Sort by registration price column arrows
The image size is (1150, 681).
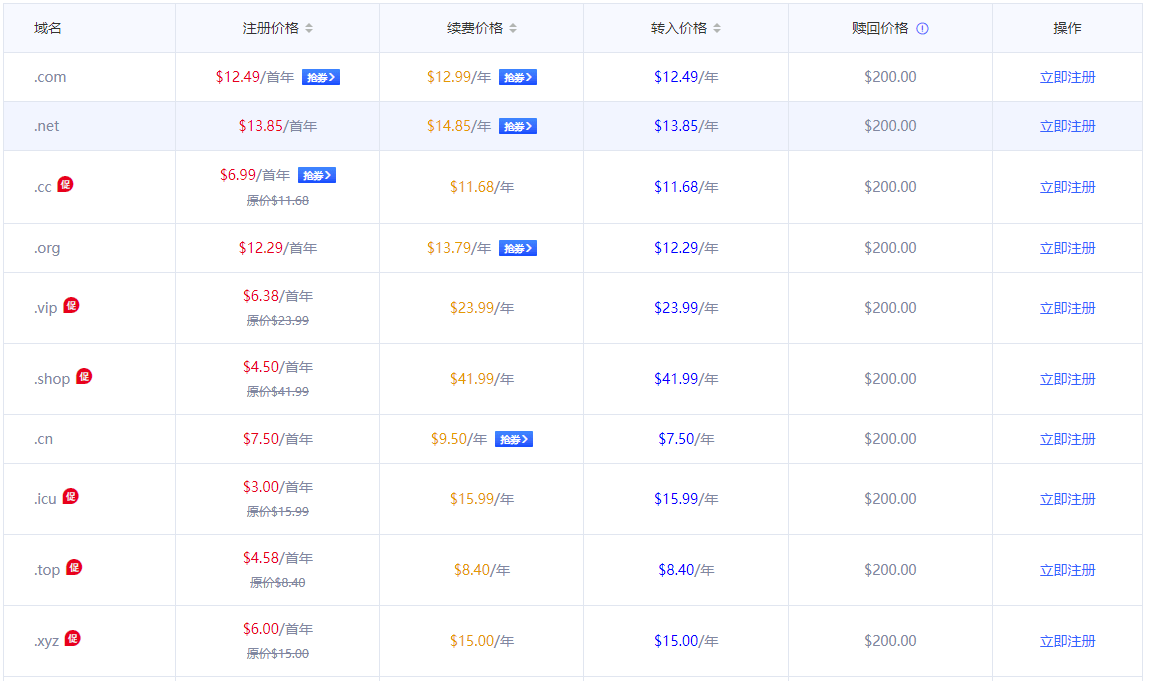309,28
